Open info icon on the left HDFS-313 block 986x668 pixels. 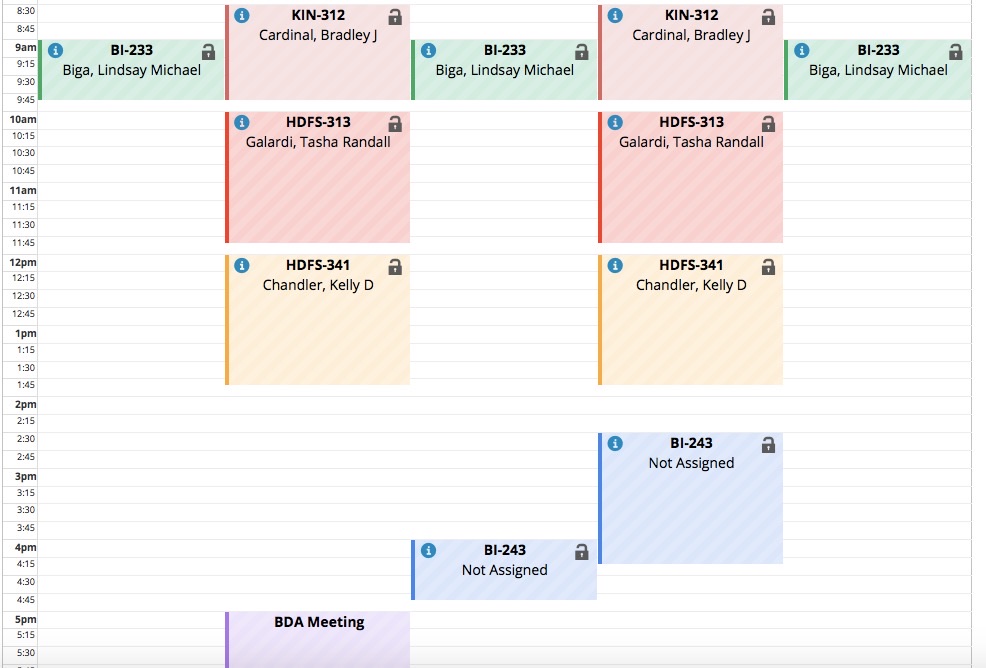point(241,122)
